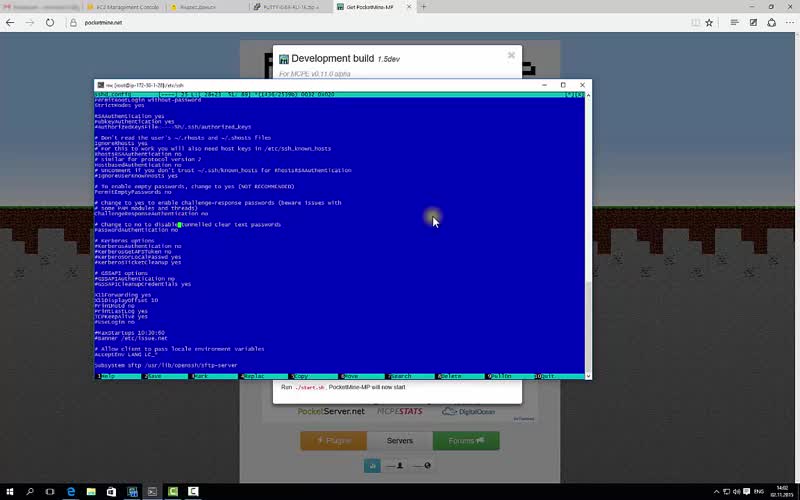This screenshot has width=800, height=500.
Task: Reload the pocketmine.net page
Action: click(x=49, y=22)
